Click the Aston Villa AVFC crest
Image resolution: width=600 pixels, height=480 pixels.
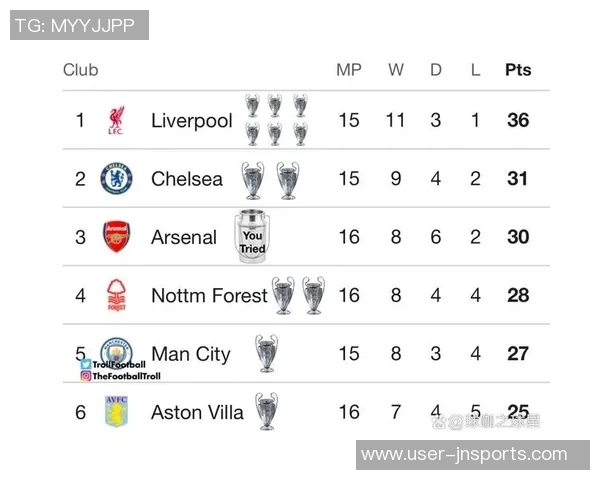click(116, 411)
